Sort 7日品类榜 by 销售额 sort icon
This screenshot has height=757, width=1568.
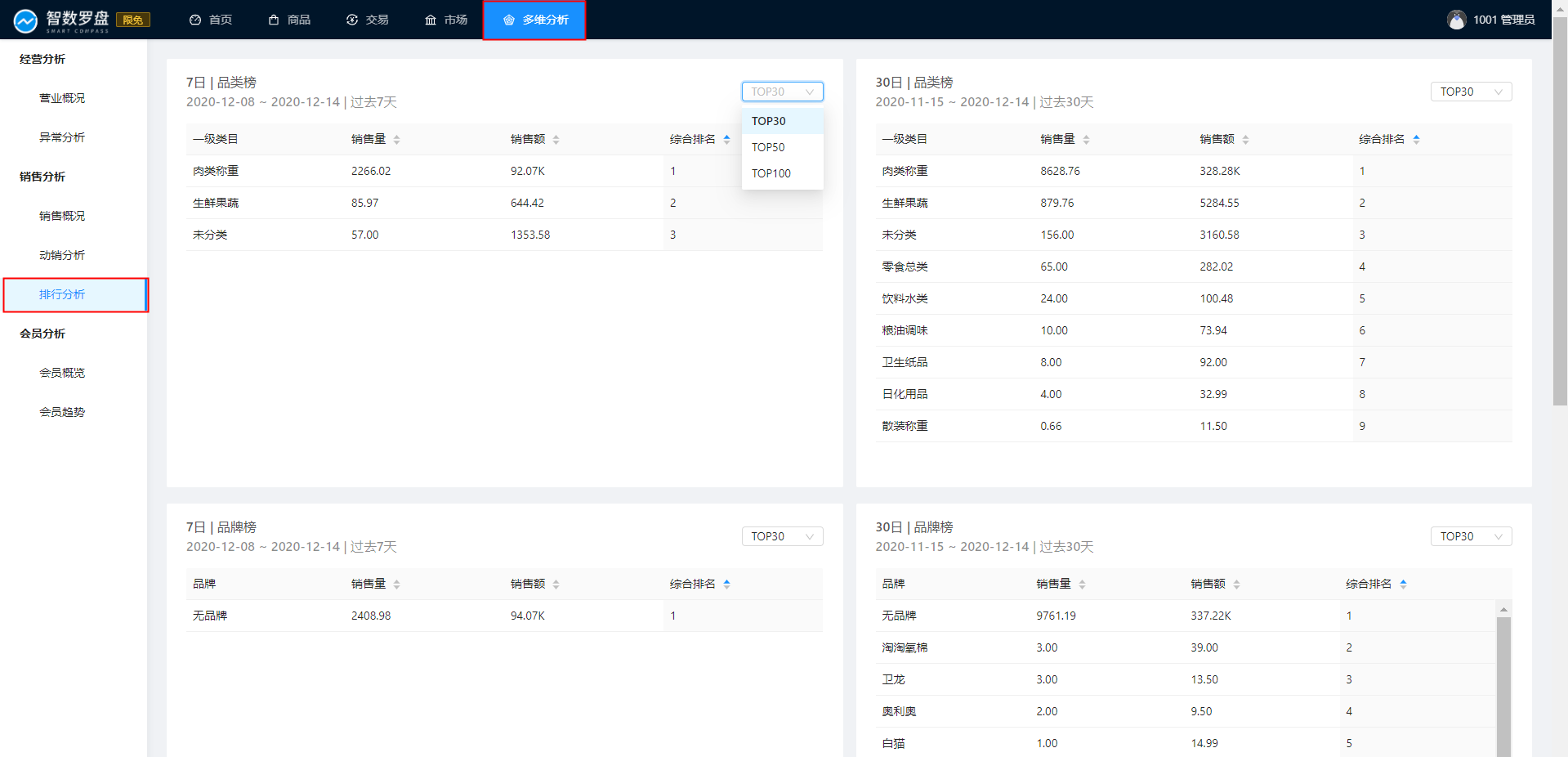(x=556, y=140)
